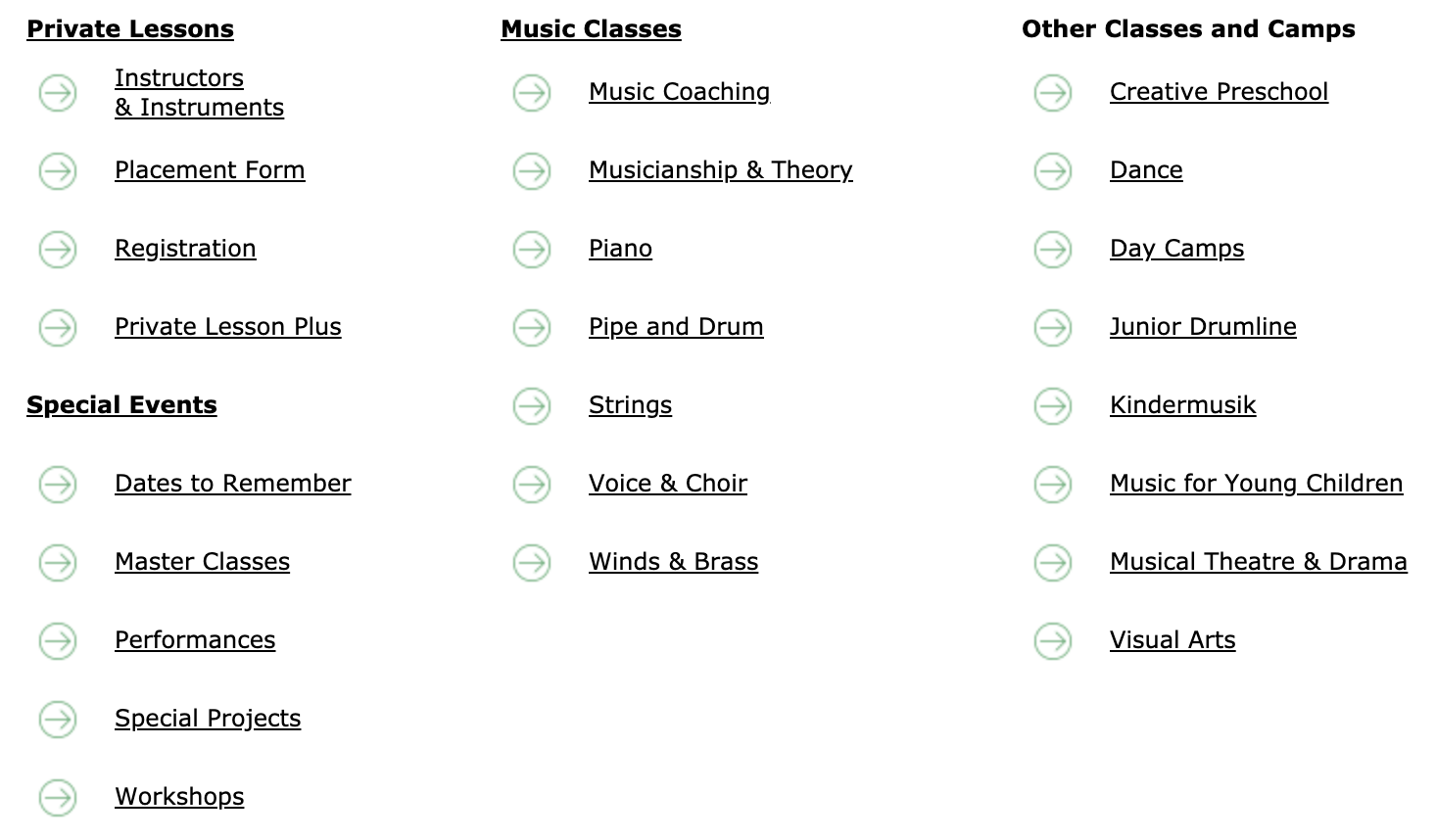Open the Private Lessons heading link
This screenshot has width=1436, height=840.
[130, 29]
